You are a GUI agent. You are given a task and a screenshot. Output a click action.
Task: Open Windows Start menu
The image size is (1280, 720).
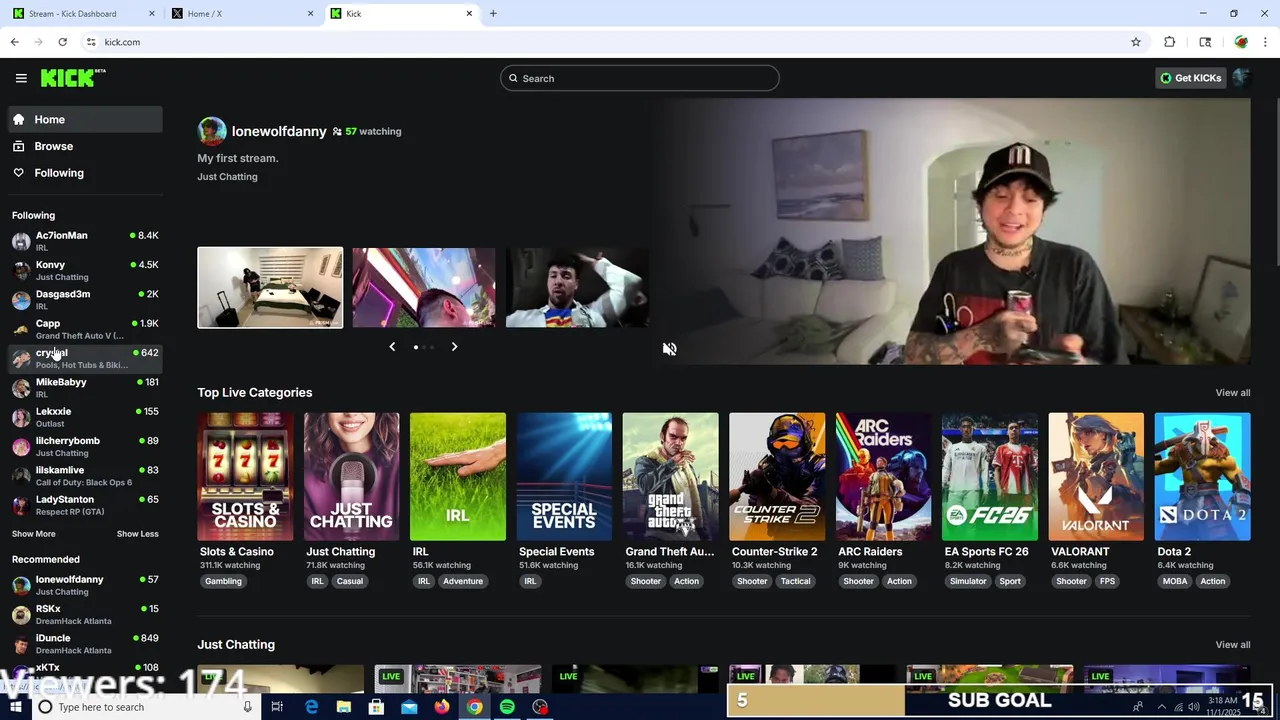click(x=15, y=707)
